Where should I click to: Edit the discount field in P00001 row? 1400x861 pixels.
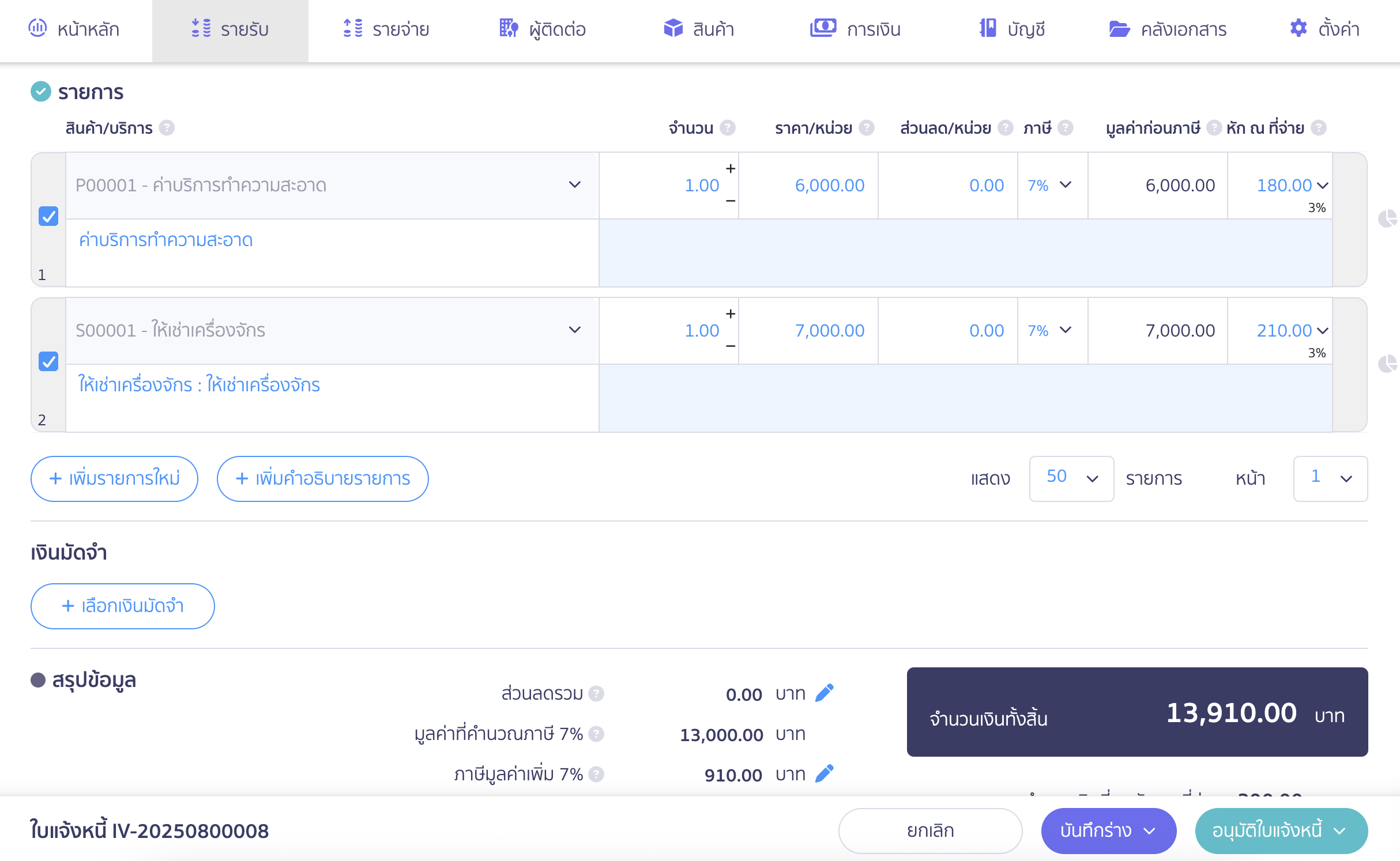948,186
